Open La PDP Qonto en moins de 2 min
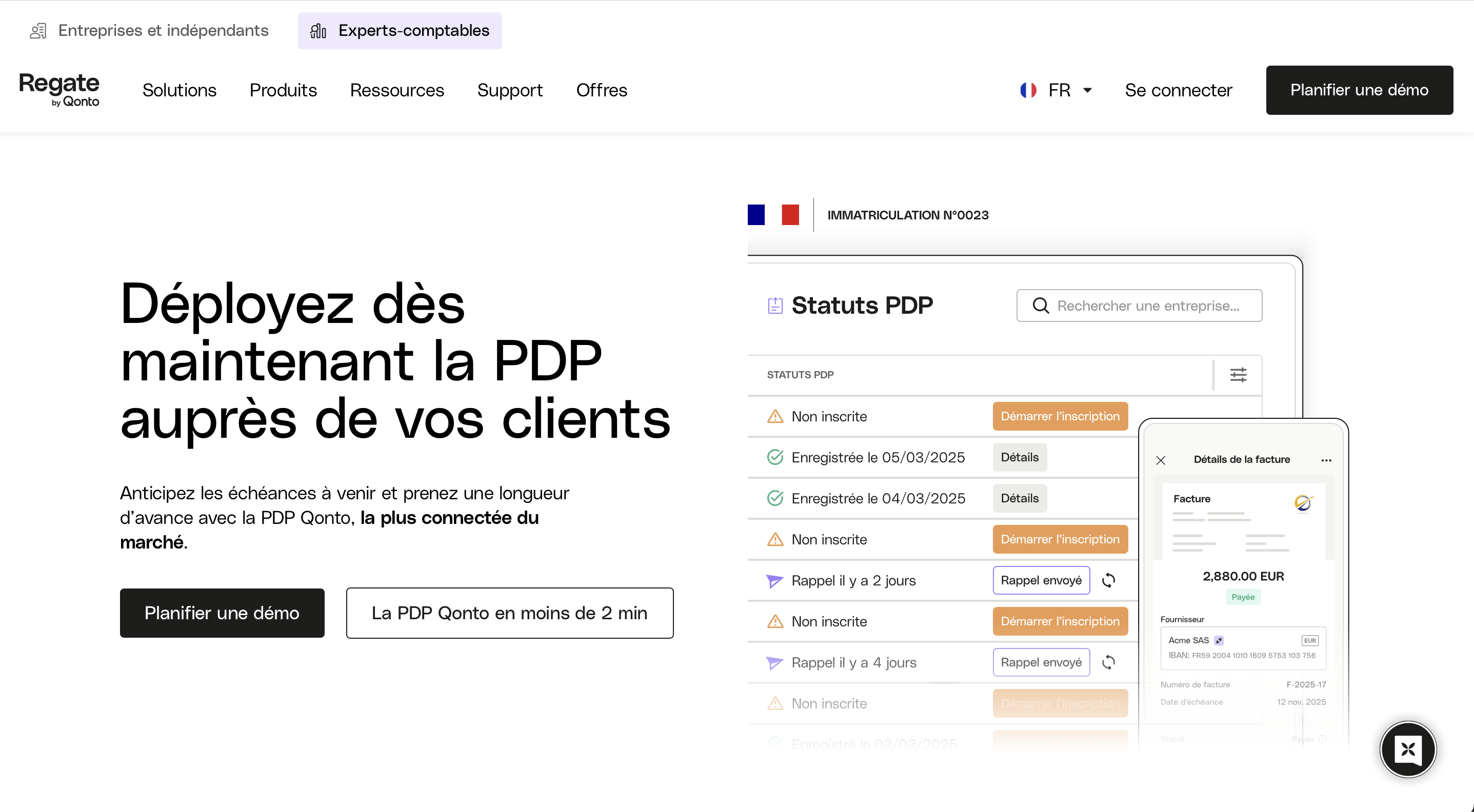This screenshot has height=812, width=1474. coord(509,613)
